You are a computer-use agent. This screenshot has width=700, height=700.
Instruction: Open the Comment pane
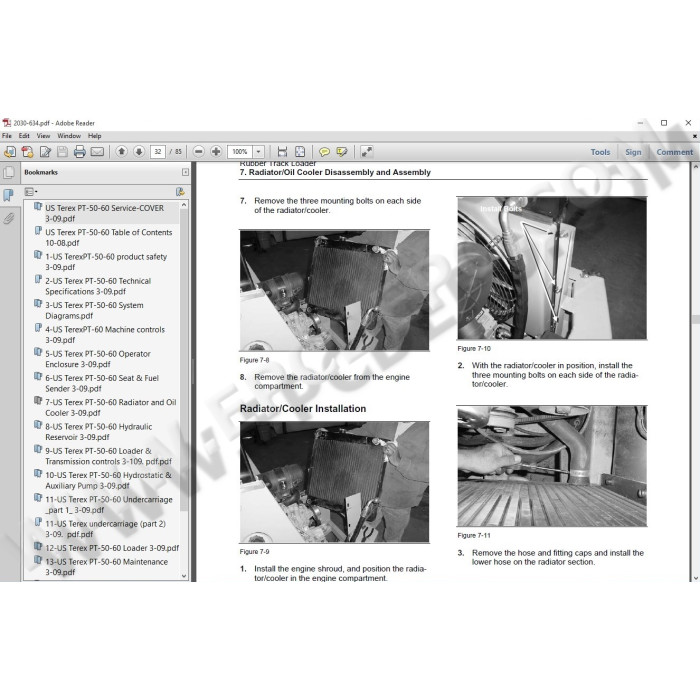click(674, 152)
